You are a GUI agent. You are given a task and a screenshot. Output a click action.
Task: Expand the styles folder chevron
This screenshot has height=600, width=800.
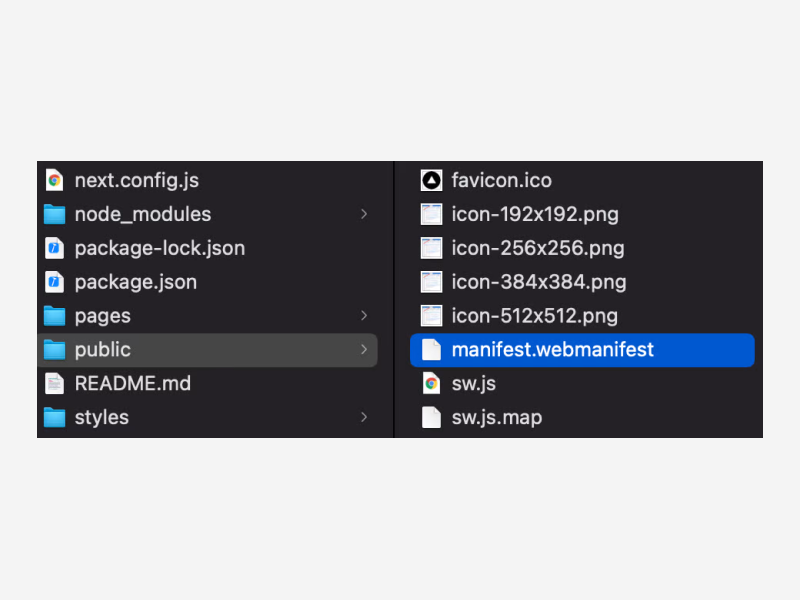click(364, 417)
